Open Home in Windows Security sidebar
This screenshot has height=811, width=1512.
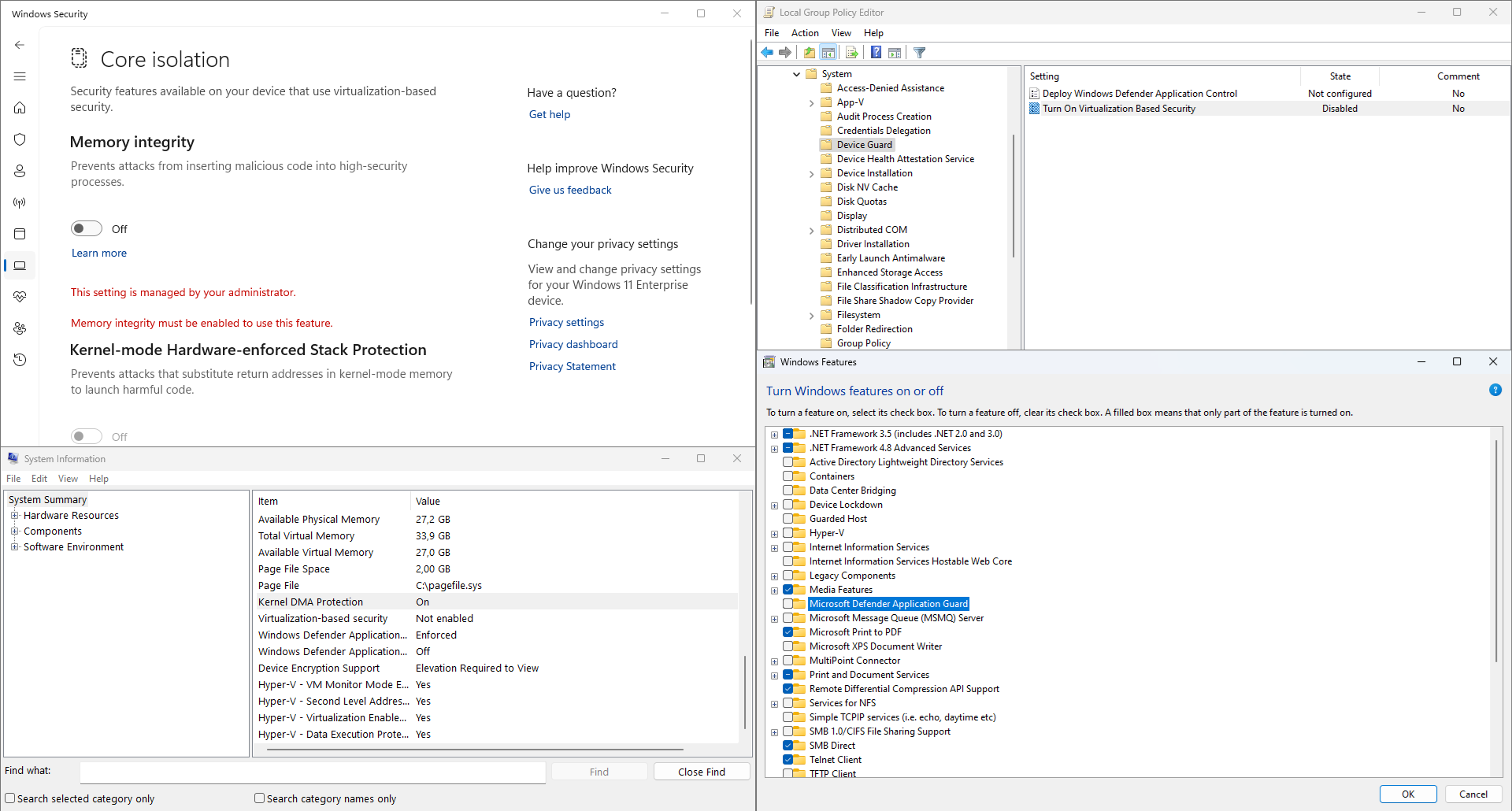[x=20, y=108]
